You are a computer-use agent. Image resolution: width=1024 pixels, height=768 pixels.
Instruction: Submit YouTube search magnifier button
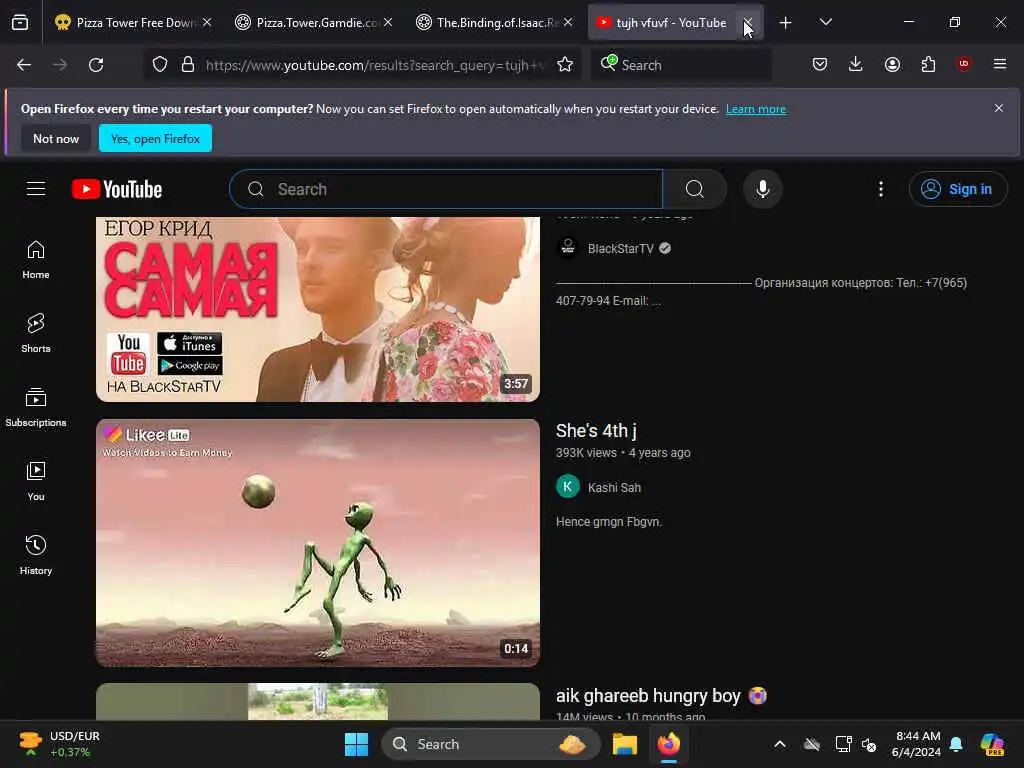point(695,189)
